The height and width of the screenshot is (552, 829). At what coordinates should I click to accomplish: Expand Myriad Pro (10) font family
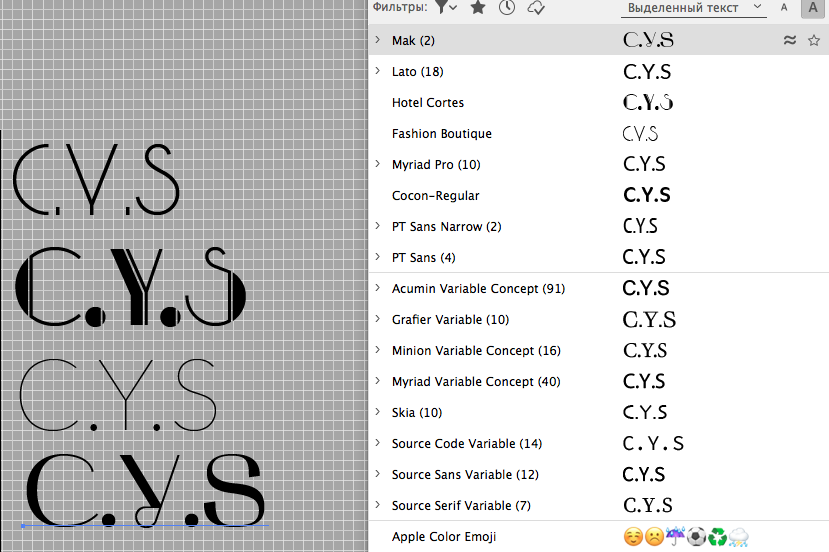[x=377, y=164]
